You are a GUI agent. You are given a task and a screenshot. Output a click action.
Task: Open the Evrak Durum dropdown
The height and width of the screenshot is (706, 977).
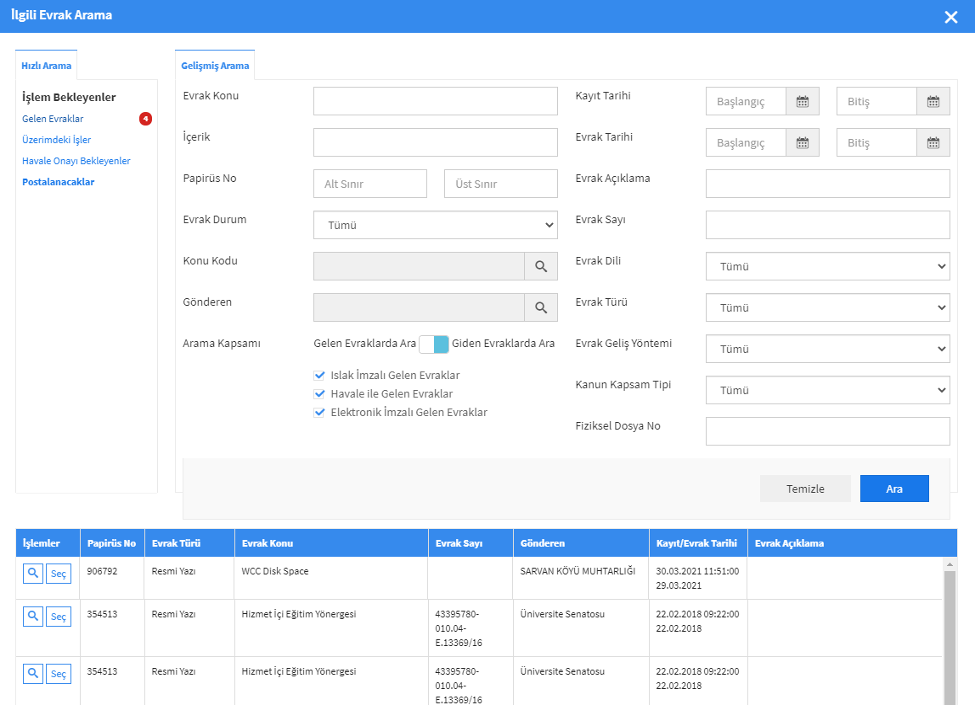(x=435, y=225)
